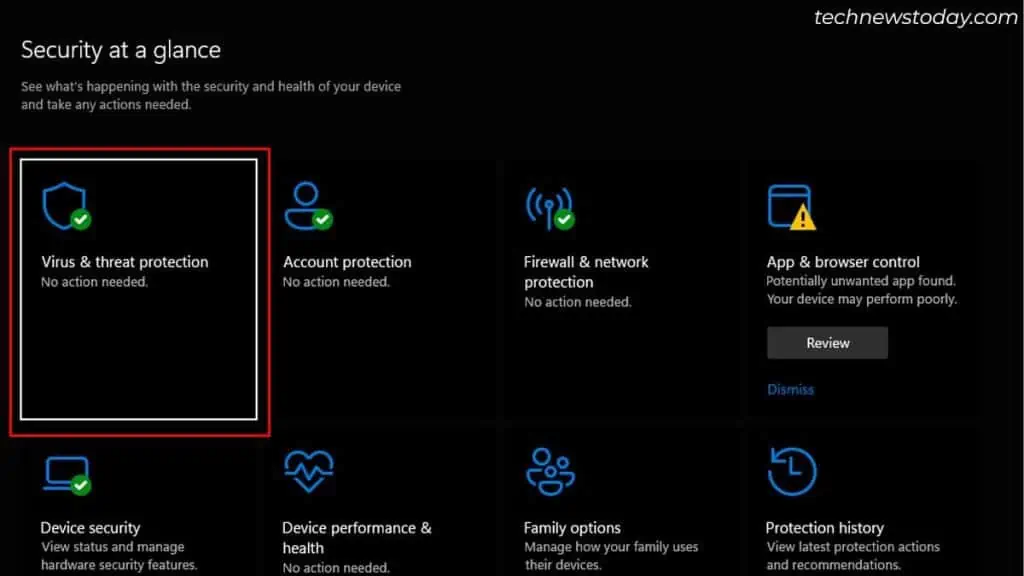This screenshot has height=576, width=1024.
Task: Select the Account protection person icon
Action: tap(308, 204)
